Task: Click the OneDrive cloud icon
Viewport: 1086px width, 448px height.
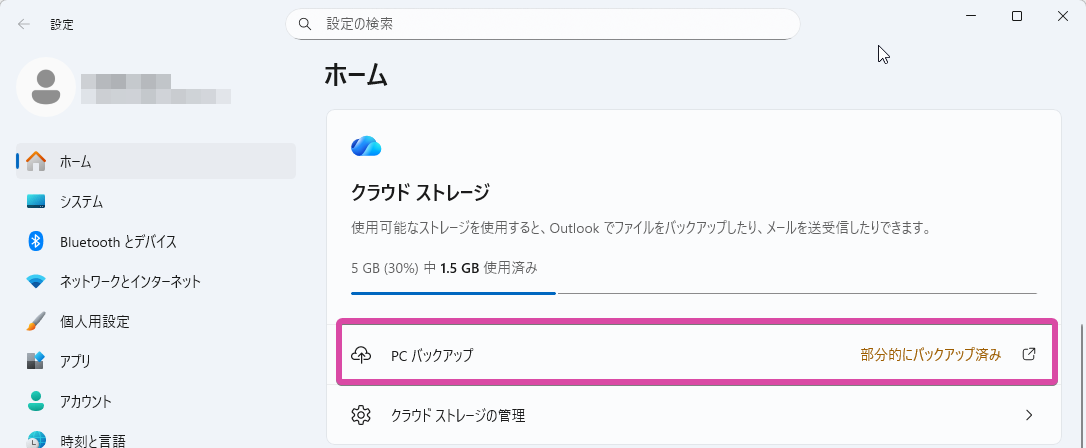Action: (x=366, y=147)
